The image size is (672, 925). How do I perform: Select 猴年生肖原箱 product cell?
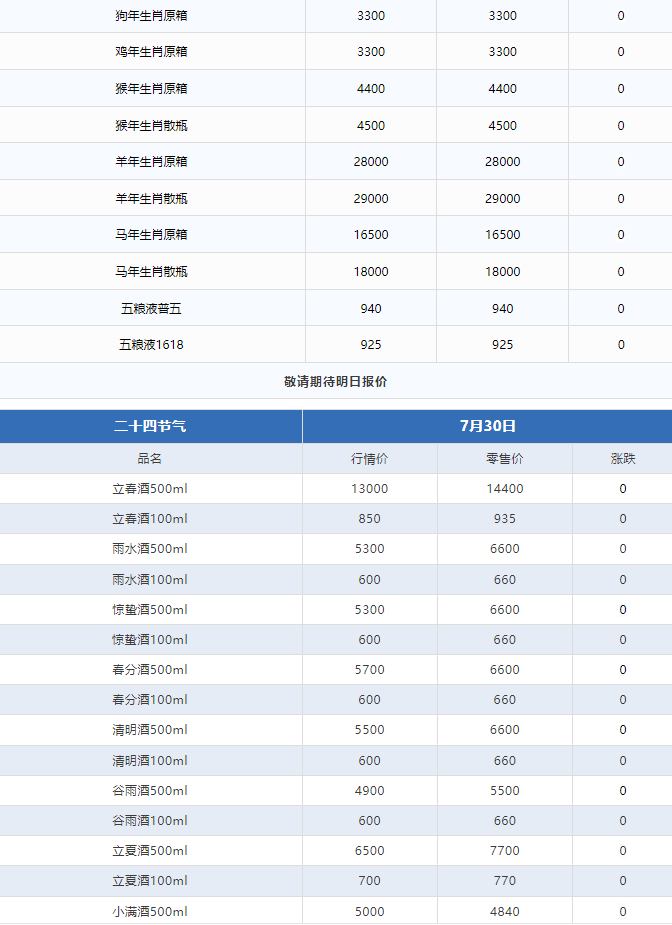point(152,88)
